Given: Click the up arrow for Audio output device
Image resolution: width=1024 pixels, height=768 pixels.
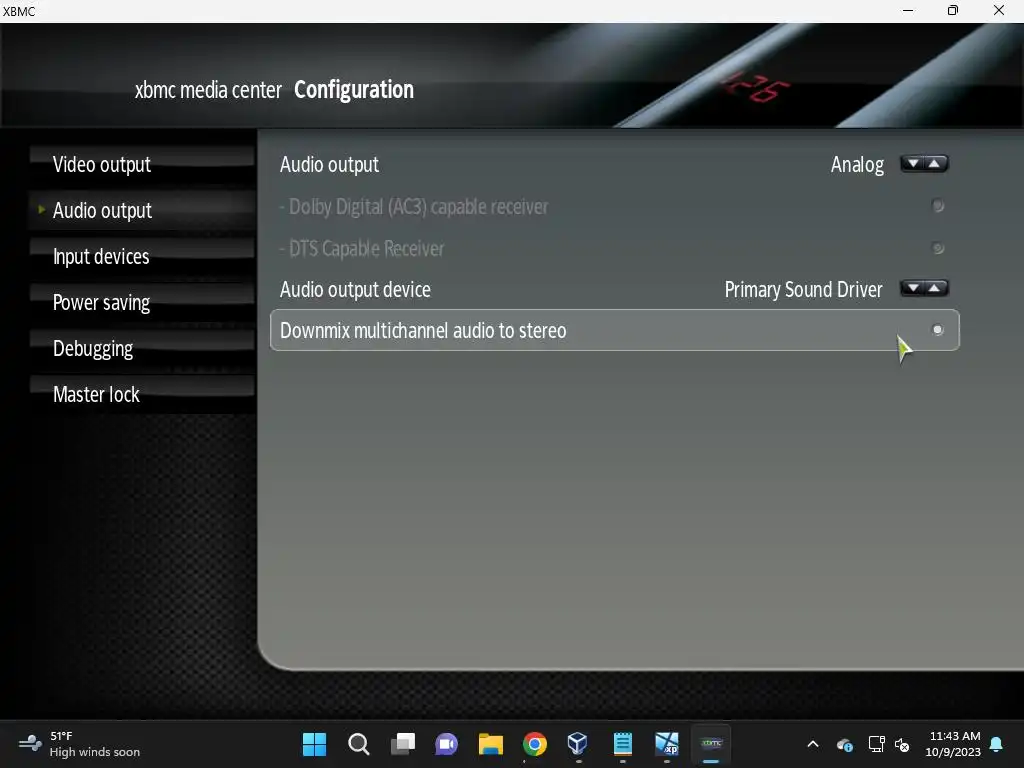Looking at the screenshot, I should [x=935, y=288].
